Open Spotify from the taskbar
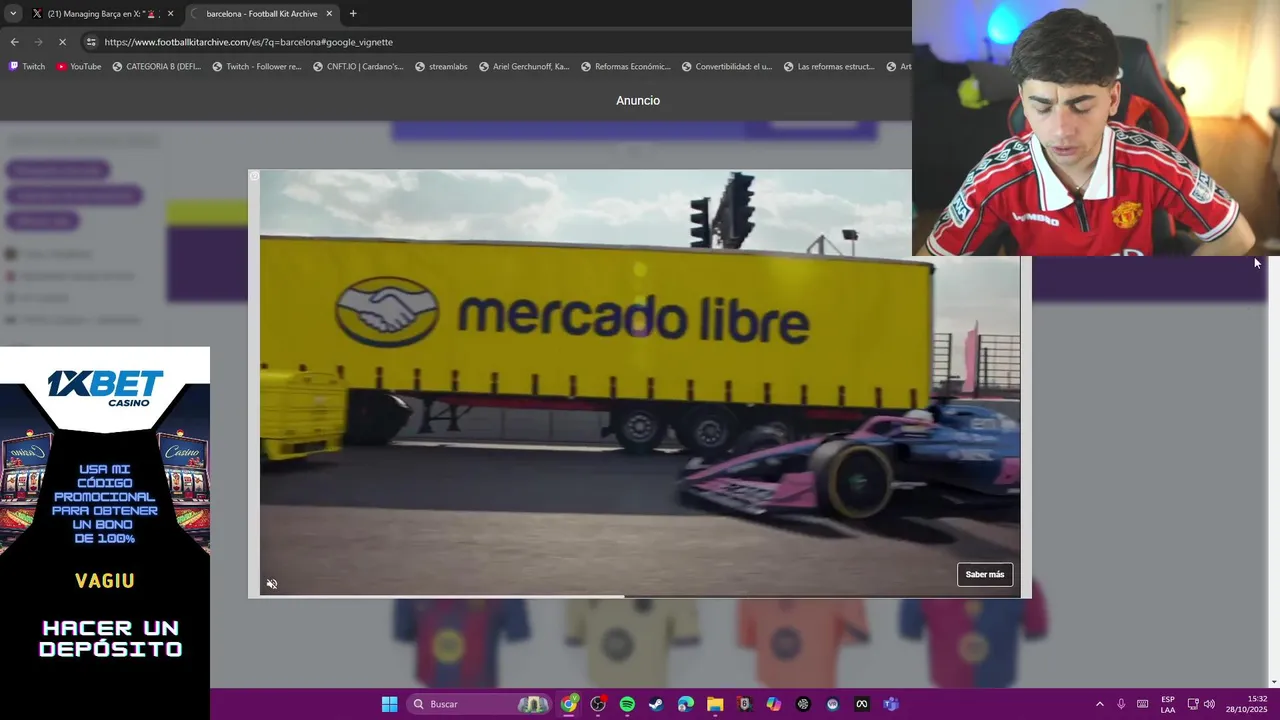 point(627,704)
